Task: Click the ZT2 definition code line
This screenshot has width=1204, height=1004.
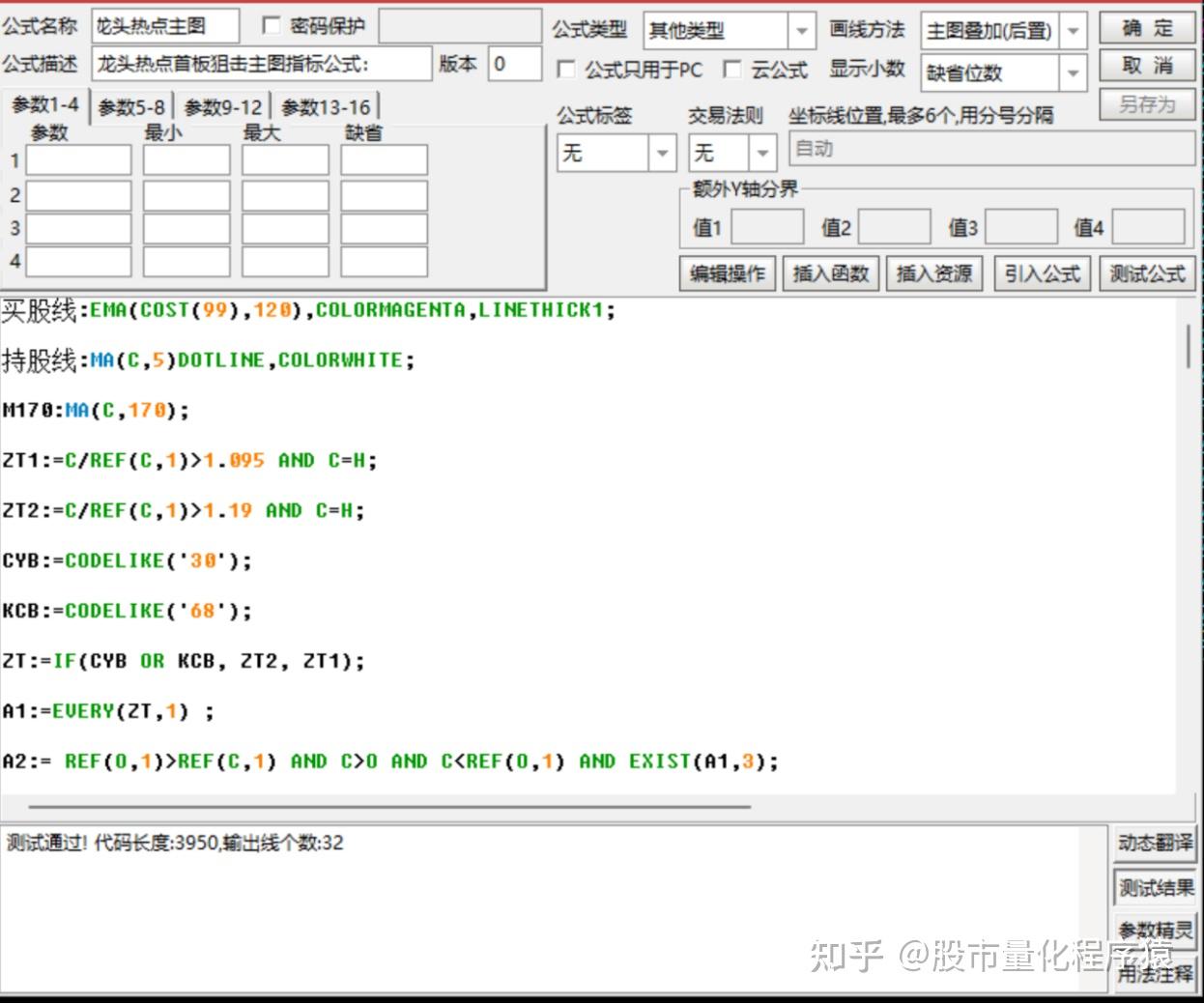Action: (184, 511)
